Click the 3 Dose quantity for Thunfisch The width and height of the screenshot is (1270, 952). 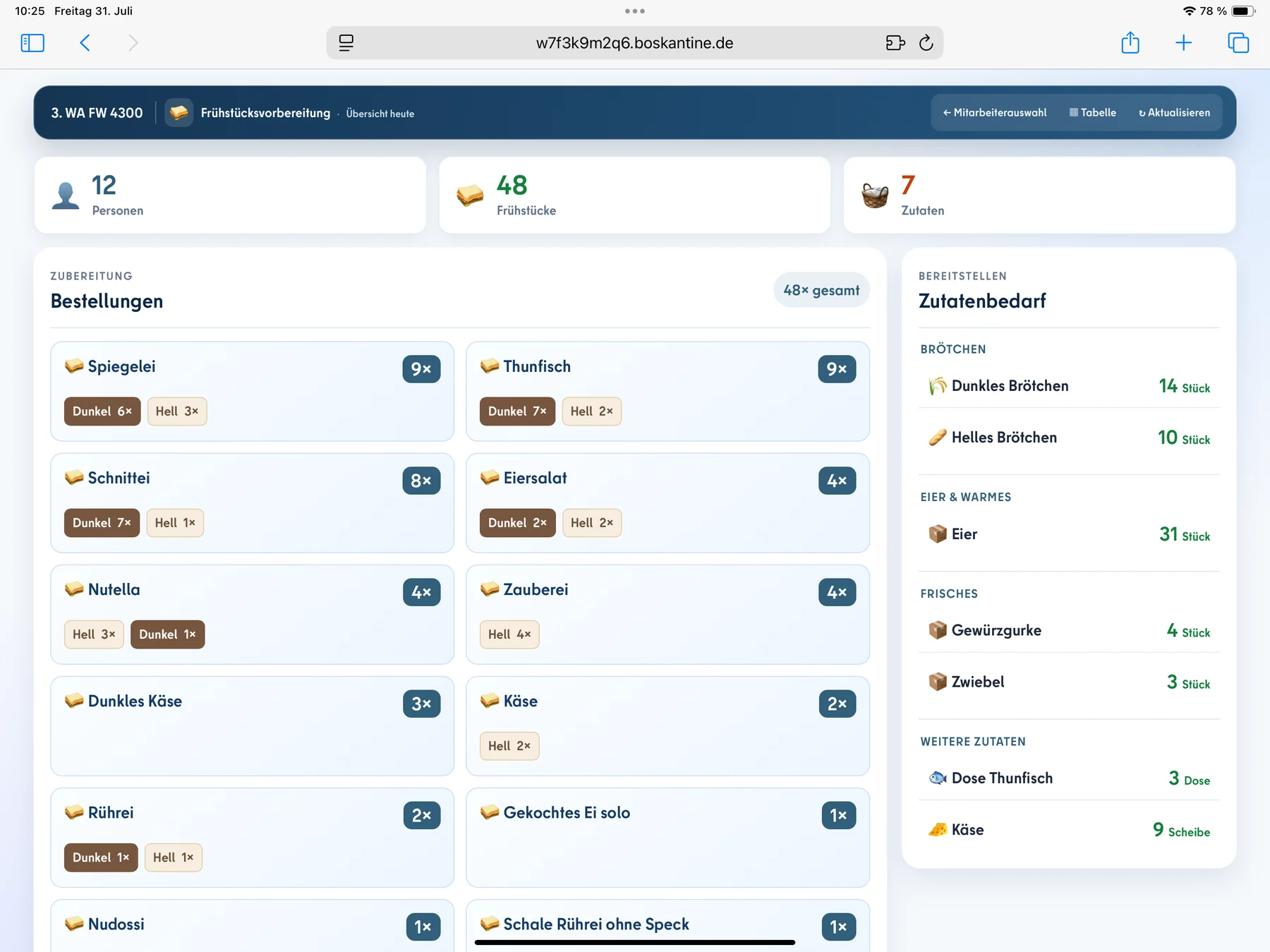coord(1189,778)
